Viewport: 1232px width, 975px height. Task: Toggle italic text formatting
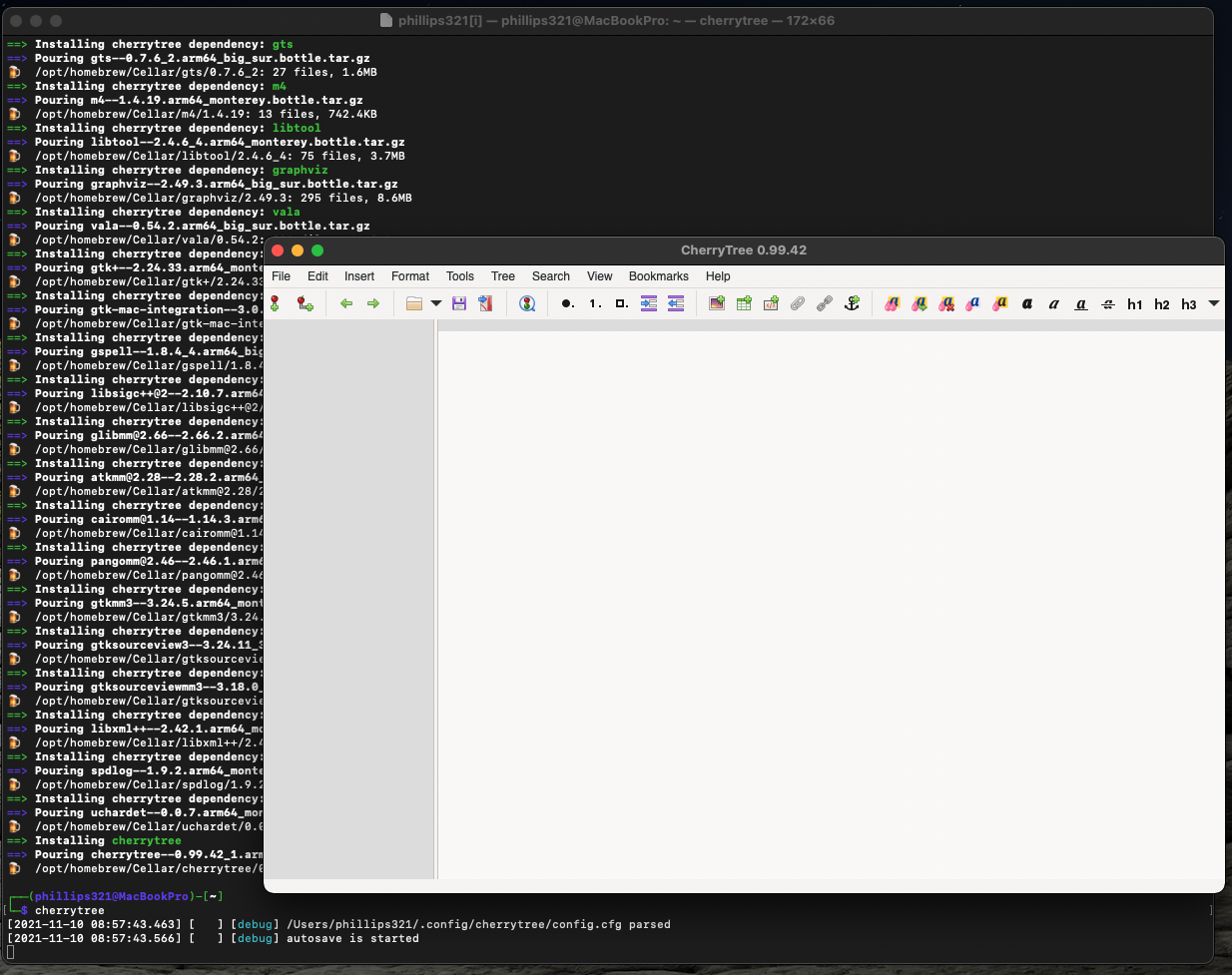[x=1054, y=303]
